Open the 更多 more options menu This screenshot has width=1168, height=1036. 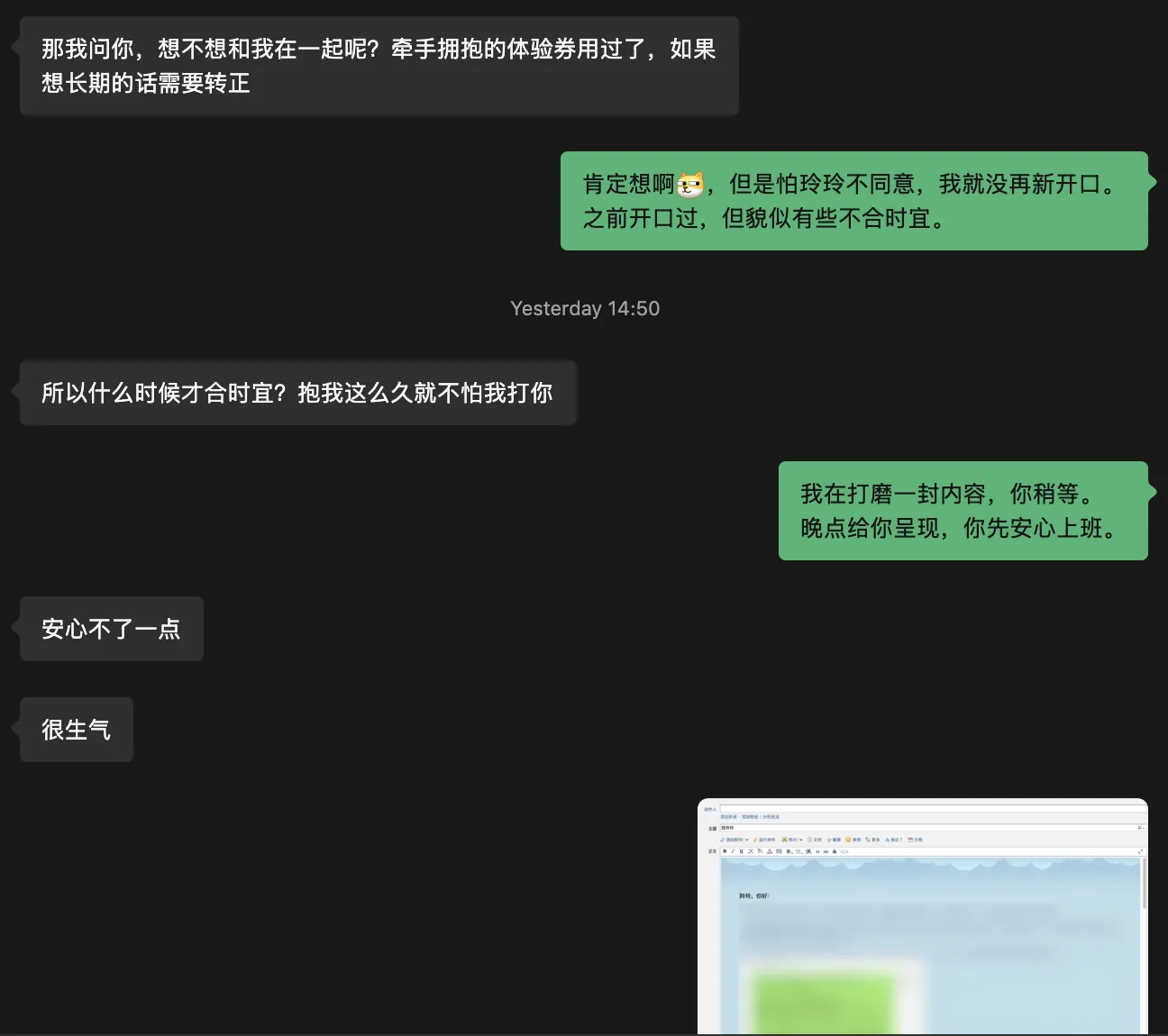tap(872, 840)
